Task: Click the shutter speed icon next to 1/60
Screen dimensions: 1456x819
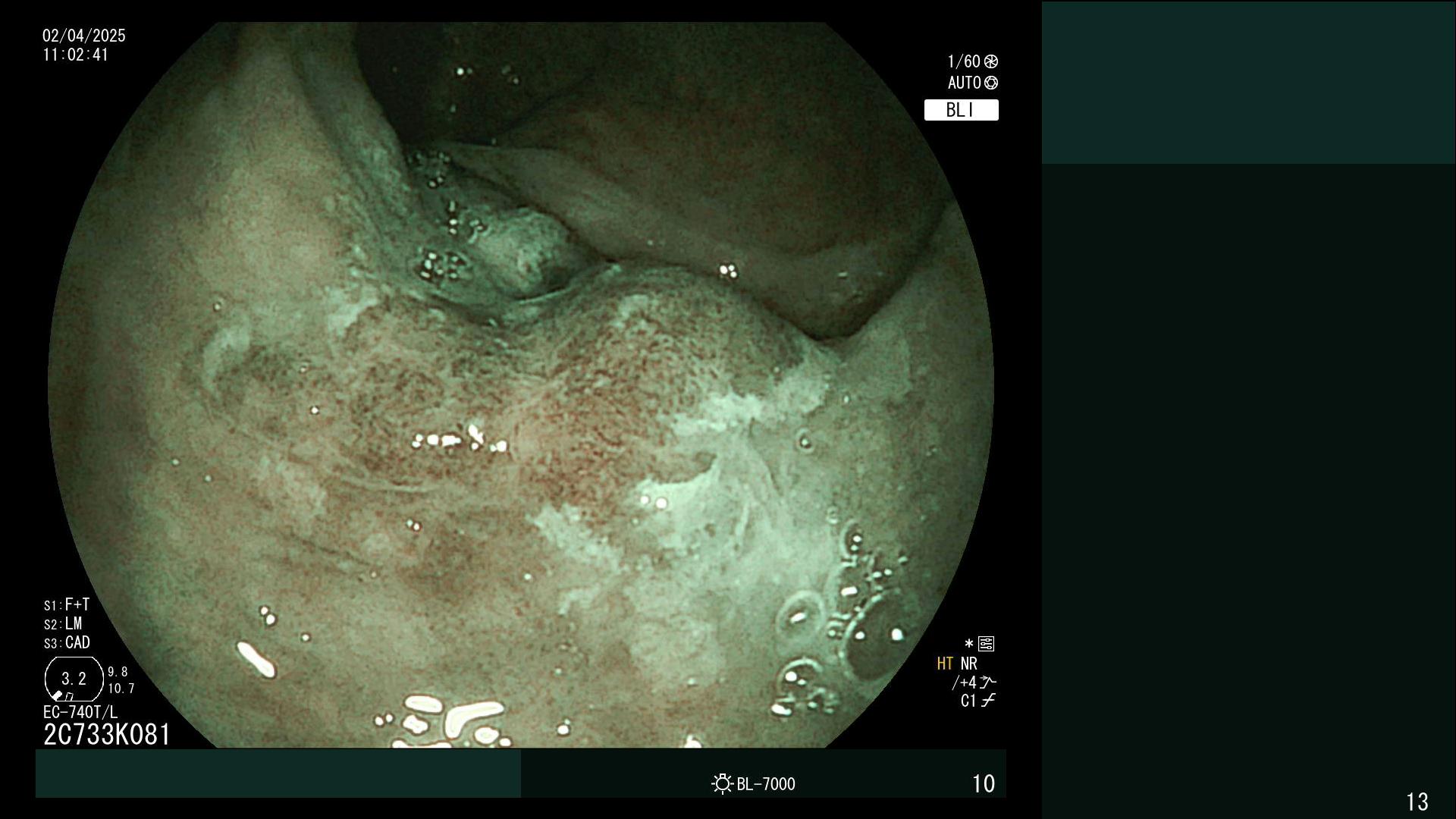Action: 991,61
